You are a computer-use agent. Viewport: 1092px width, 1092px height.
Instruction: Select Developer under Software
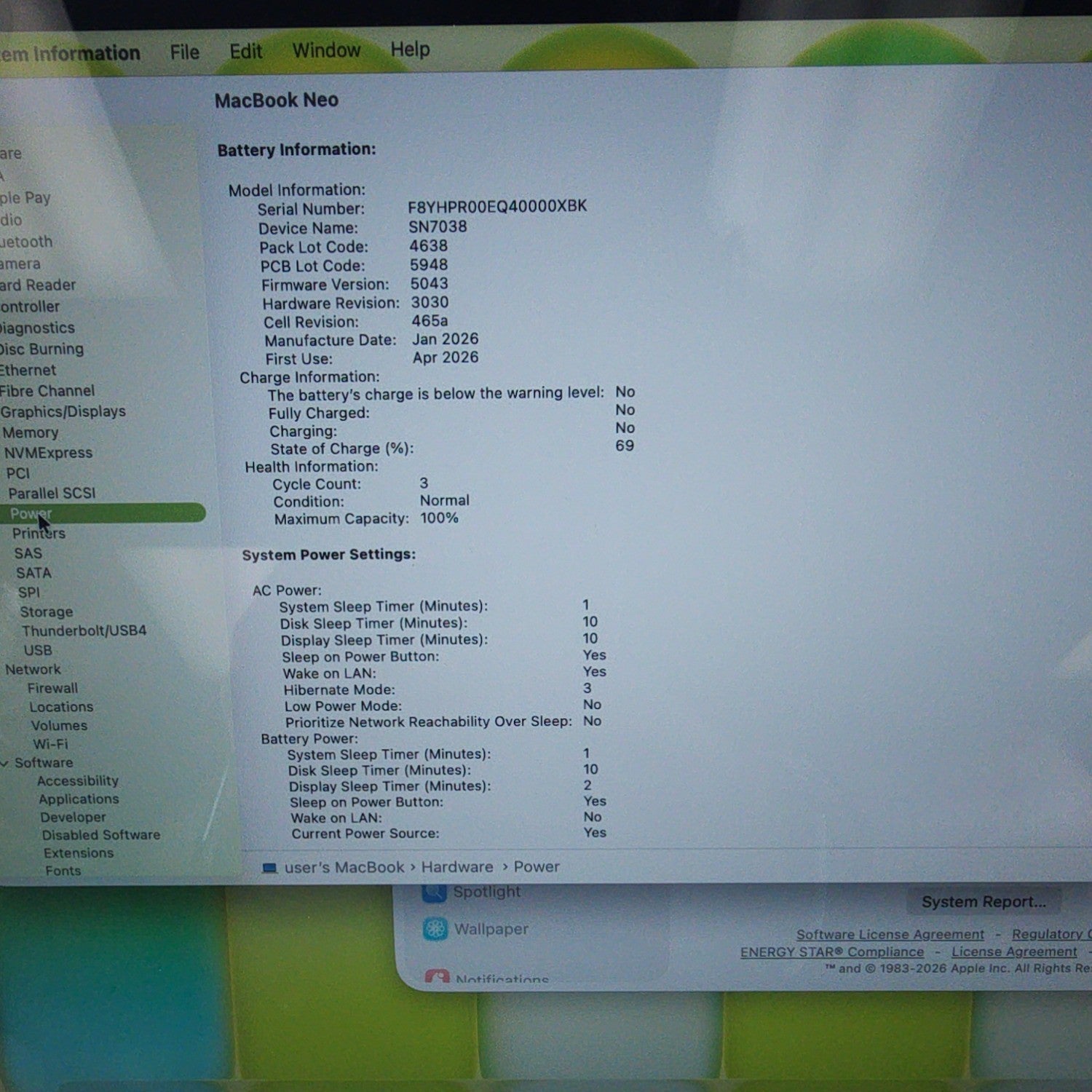[x=73, y=818]
